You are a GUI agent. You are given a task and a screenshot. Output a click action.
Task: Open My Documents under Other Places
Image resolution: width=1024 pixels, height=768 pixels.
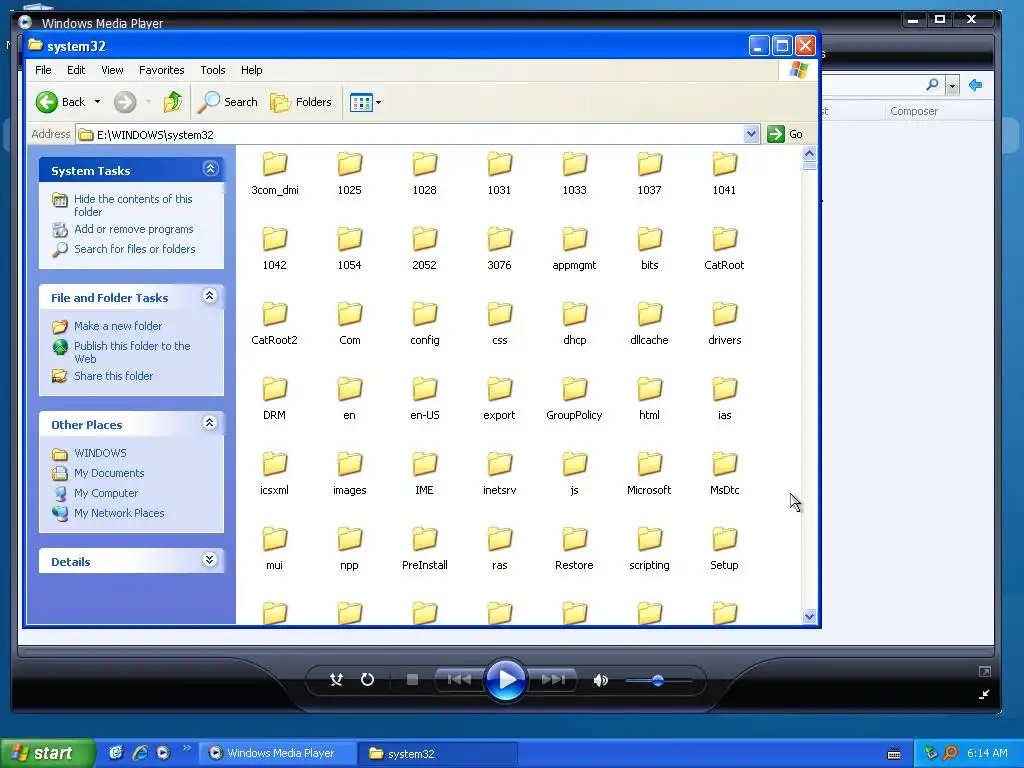[x=108, y=473]
